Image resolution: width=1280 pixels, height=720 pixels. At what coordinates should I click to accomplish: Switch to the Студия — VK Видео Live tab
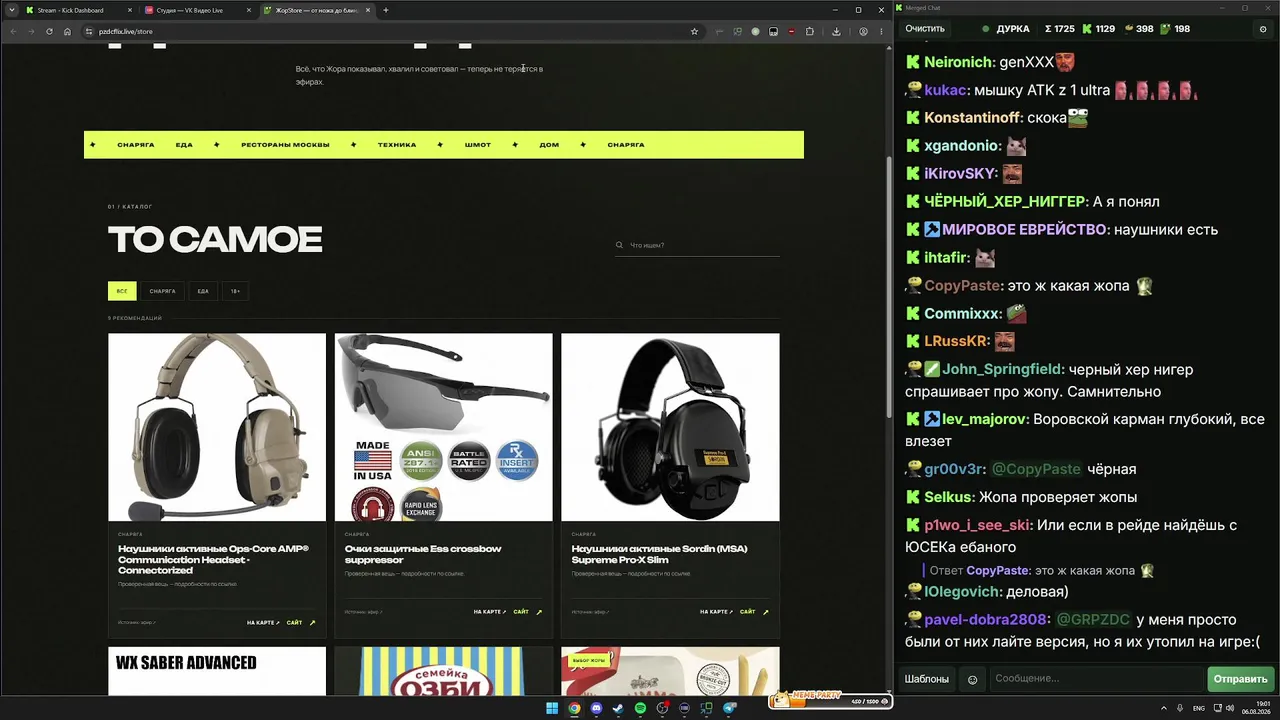tap(197, 10)
